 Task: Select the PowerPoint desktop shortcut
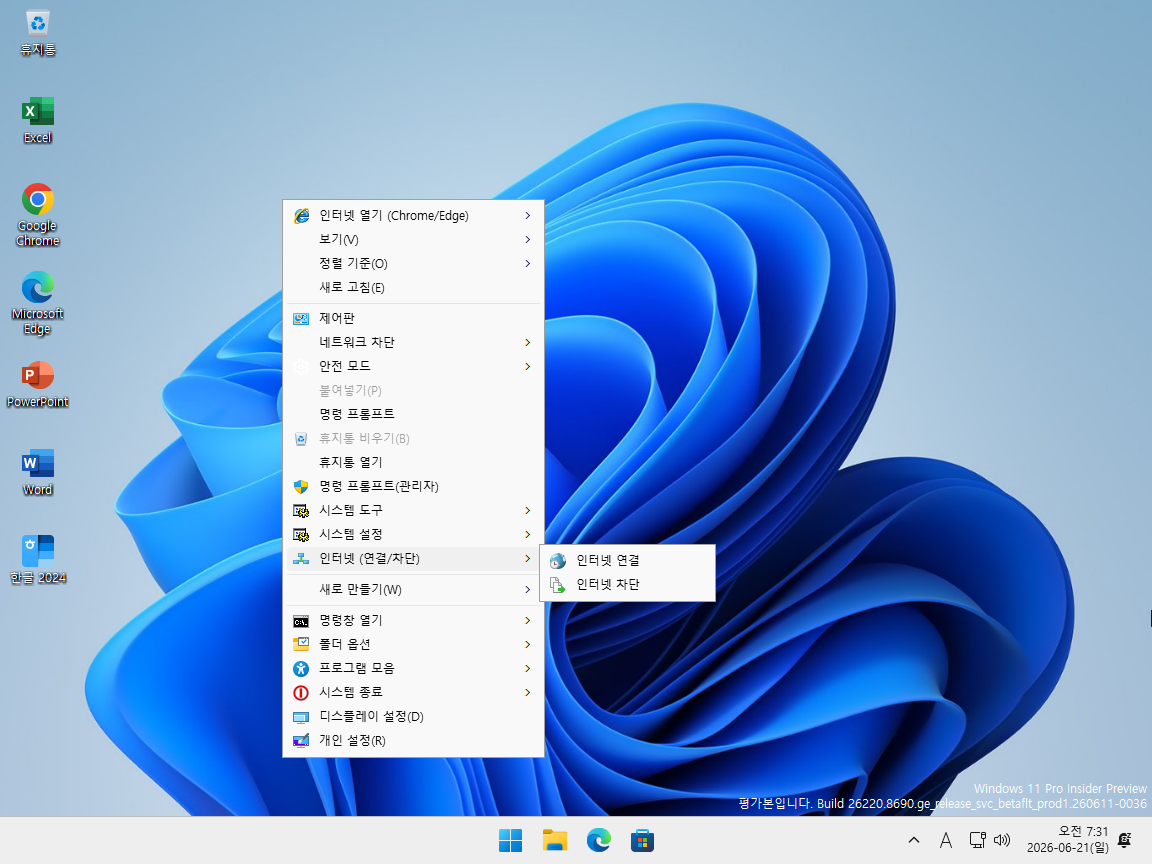click(37, 384)
